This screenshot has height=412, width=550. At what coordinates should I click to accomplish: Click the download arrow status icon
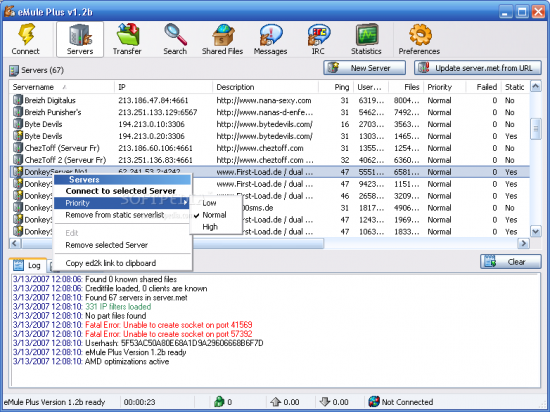click(325, 402)
